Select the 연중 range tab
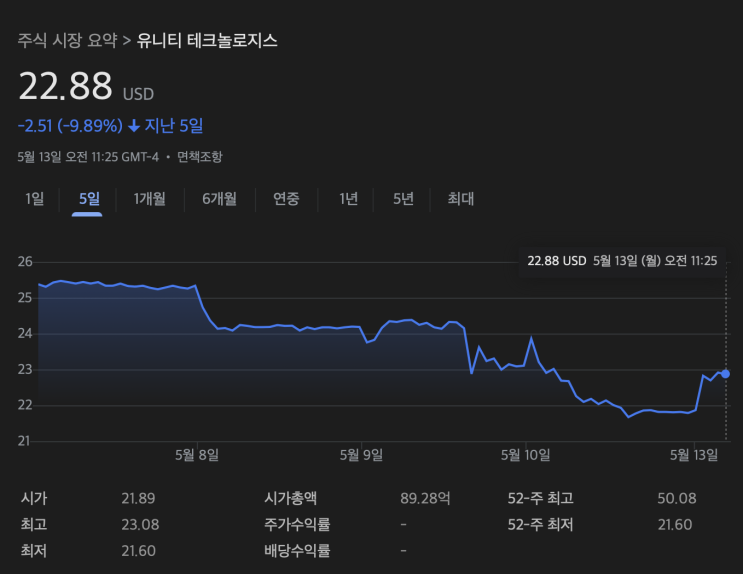Screen dimensions: 743x574 tap(286, 199)
